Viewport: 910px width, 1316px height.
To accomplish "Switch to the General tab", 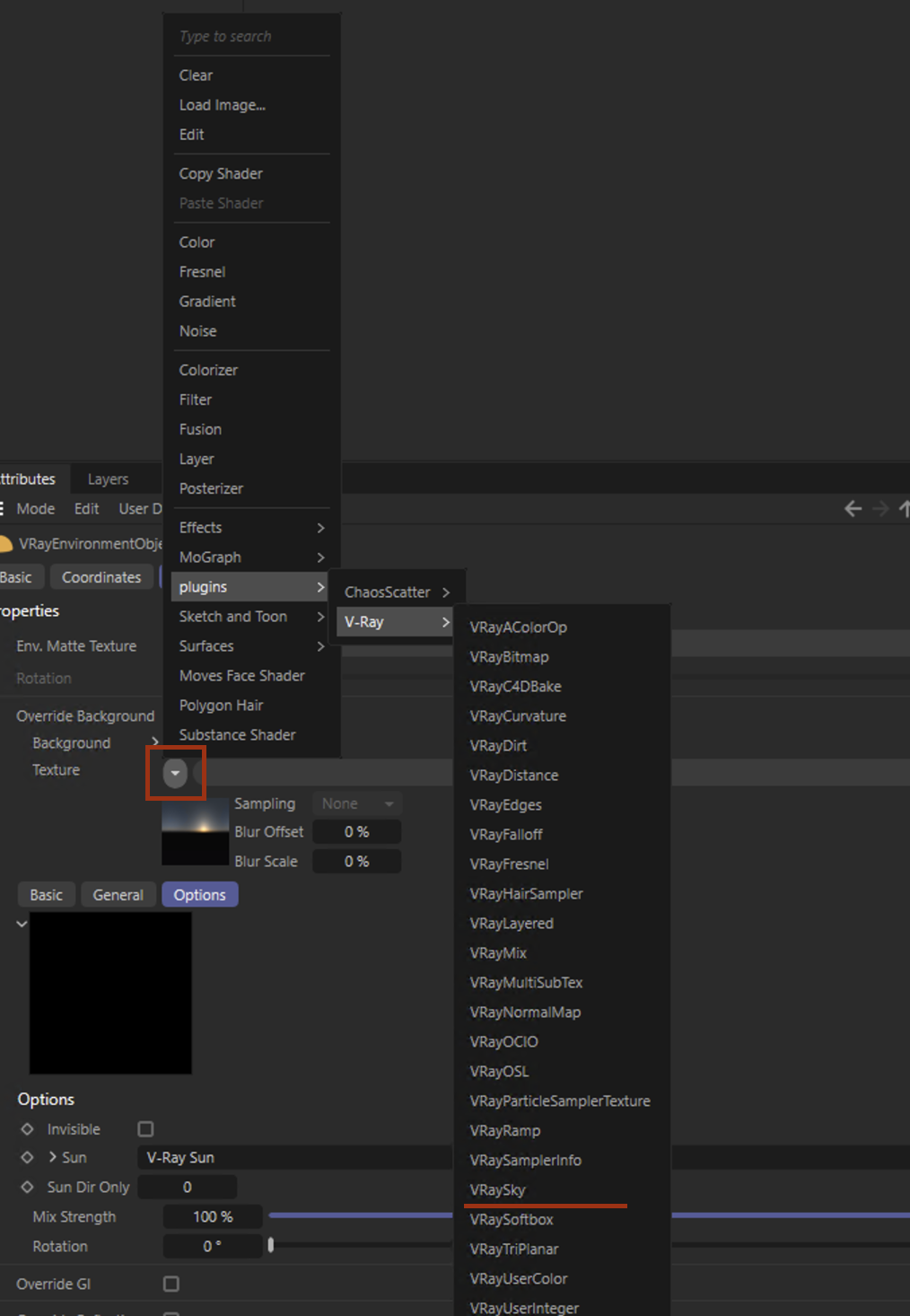I will point(118,895).
